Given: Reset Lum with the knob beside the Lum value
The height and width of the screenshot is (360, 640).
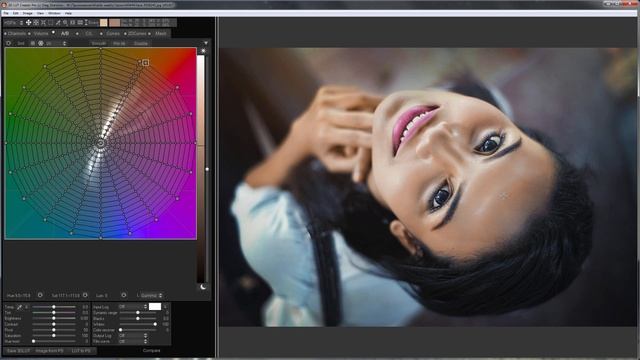Looking at the screenshot, I should 124,295.
